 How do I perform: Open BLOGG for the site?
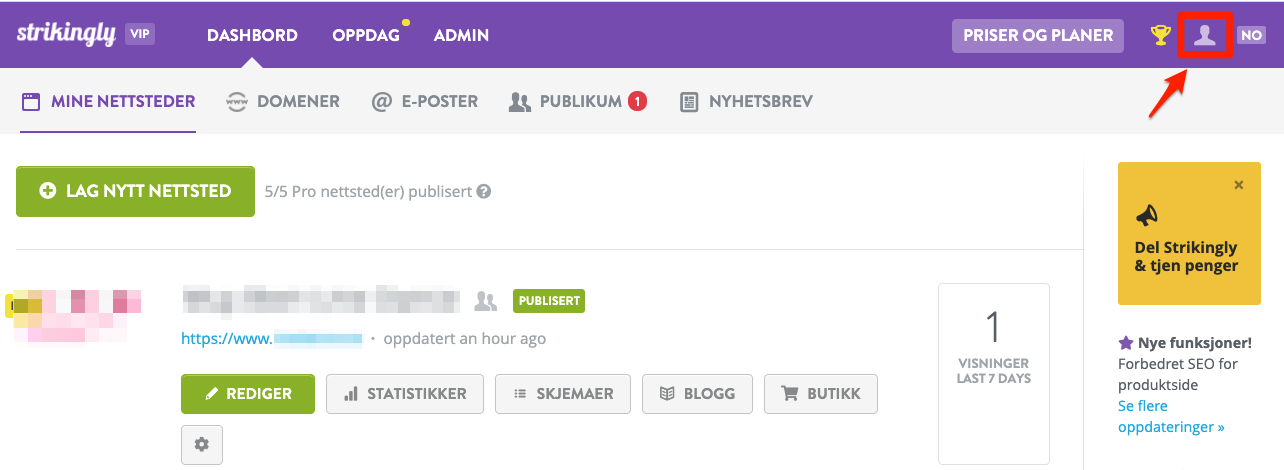(697, 394)
